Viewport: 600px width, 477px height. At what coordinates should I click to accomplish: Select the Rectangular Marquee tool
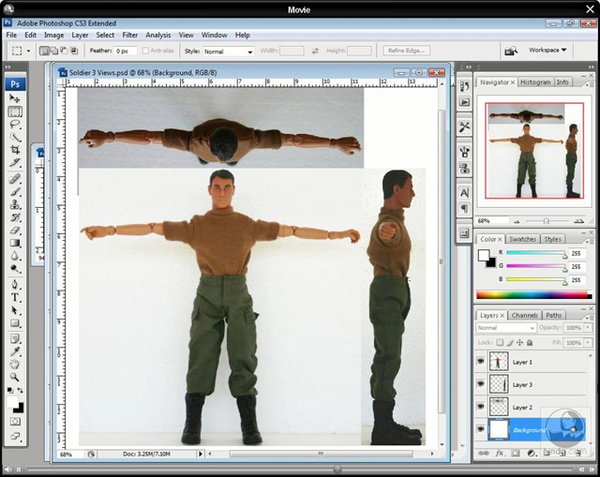pyautogui.click(x=15, y=112)
